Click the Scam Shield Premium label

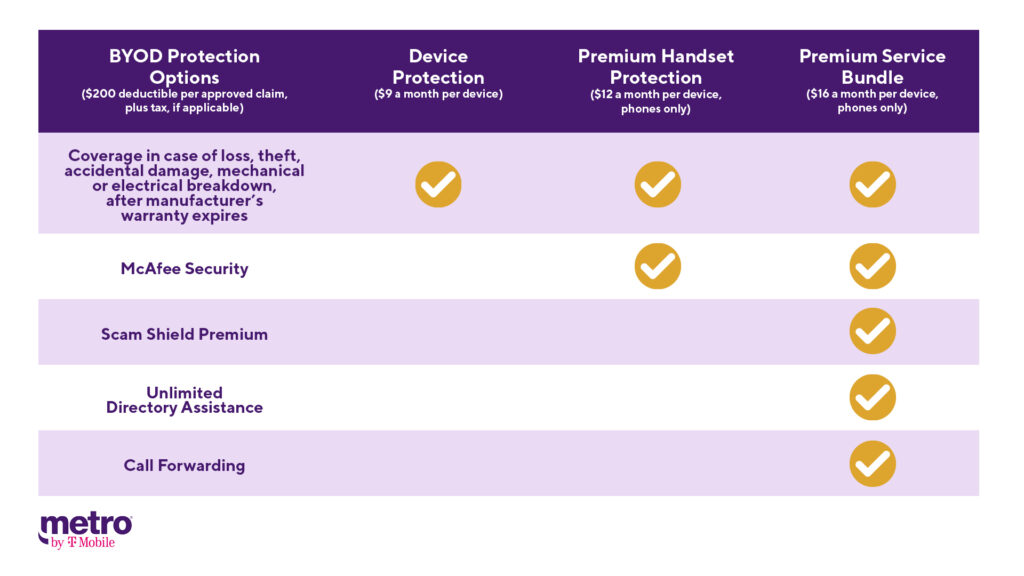184,334
